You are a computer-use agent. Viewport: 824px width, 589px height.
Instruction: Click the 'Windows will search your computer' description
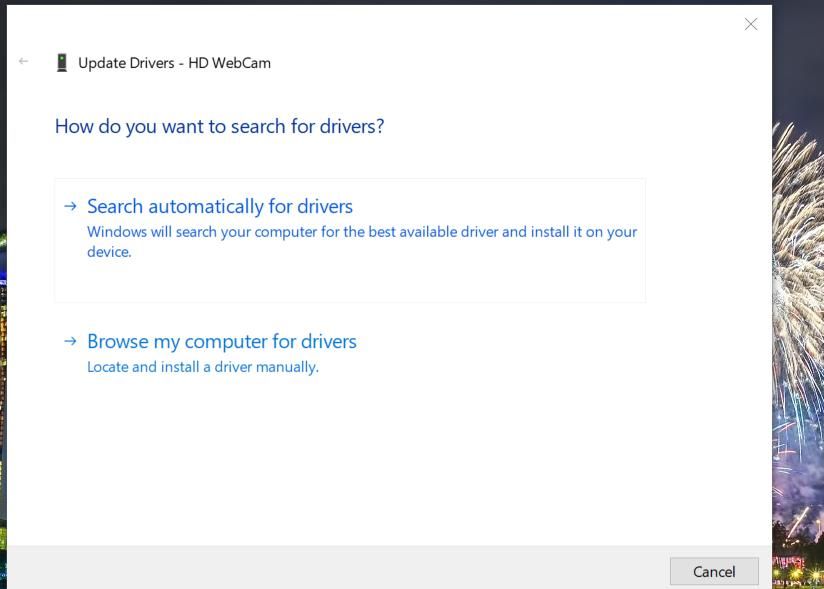click(361, 232)
